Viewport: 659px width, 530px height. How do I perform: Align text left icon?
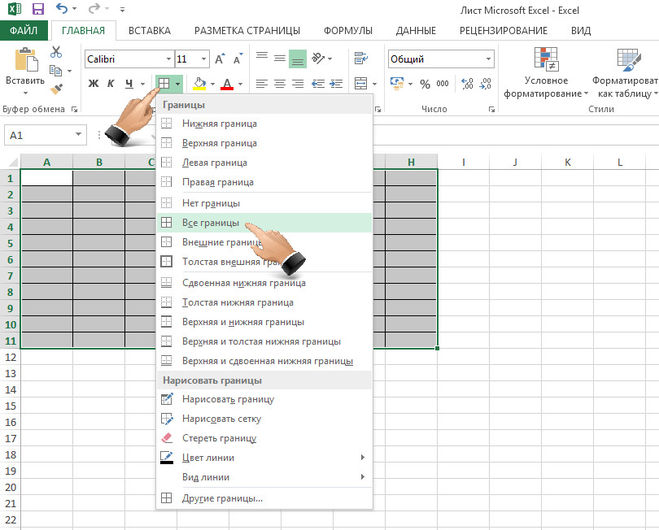pos(262,84)
